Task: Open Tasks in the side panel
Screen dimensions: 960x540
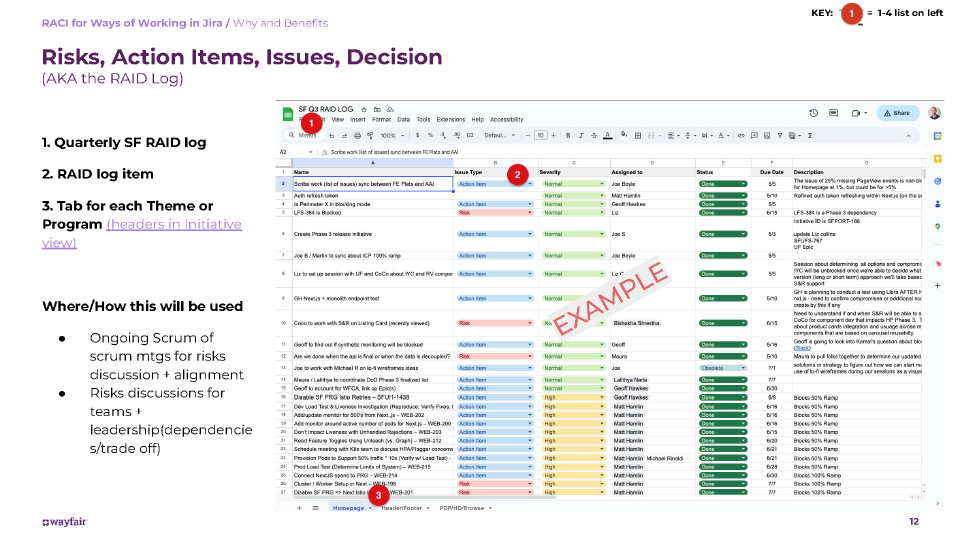Action: click(x=937, y=181)
